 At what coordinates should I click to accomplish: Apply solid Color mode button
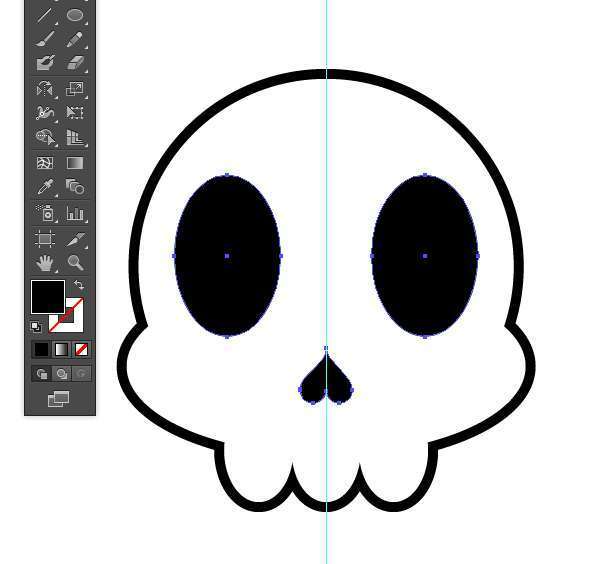tap(41, 350)
